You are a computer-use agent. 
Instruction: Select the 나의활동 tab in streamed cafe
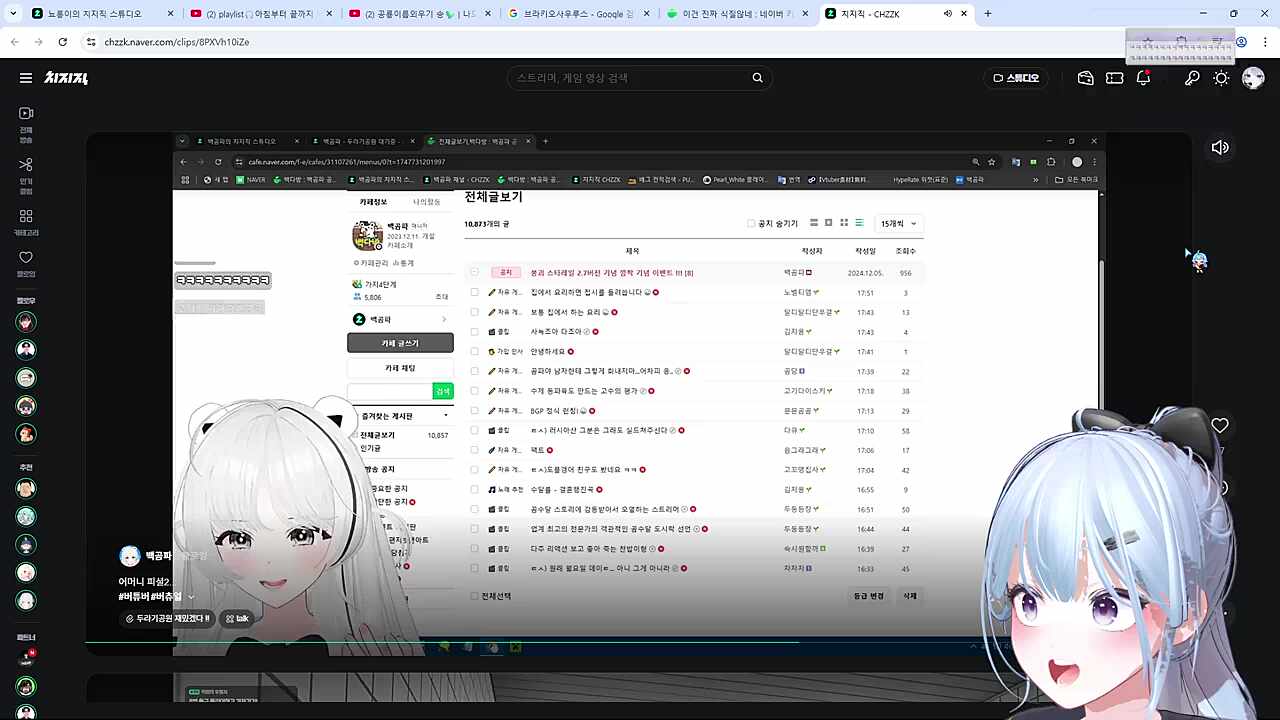pos(427,202)
